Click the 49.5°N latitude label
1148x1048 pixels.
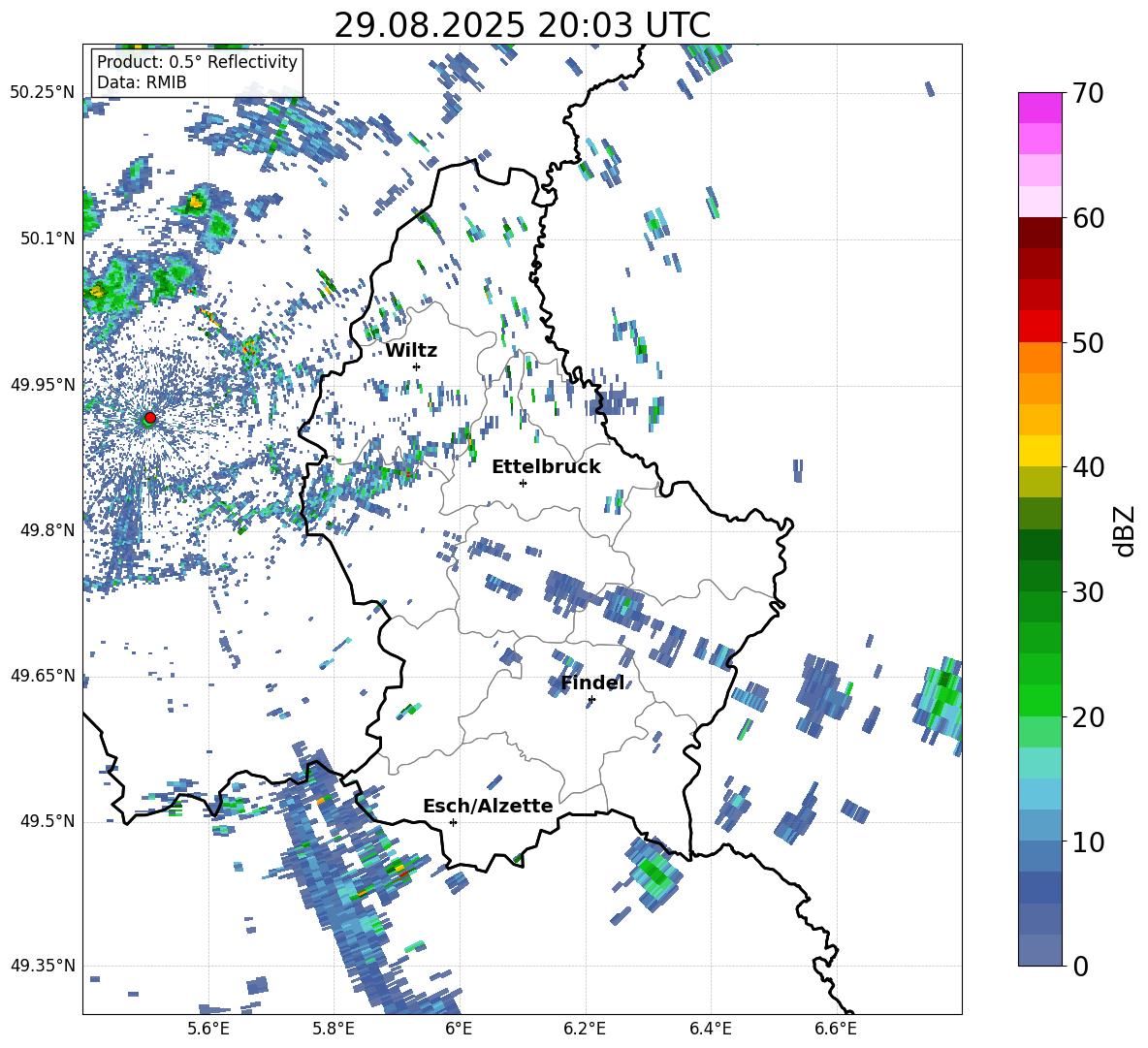pyautogui.click(x=48, y=821)
